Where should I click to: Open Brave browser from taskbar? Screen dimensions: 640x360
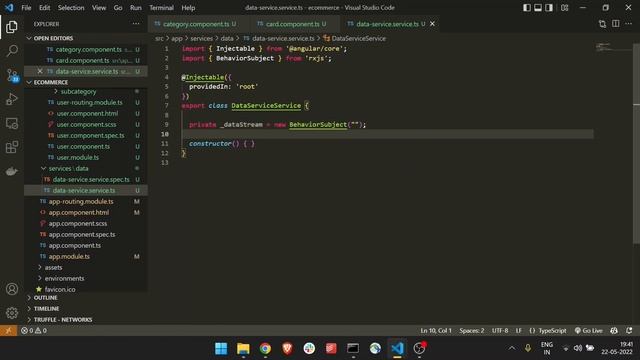pyautogui.click(x=287, y=349)
